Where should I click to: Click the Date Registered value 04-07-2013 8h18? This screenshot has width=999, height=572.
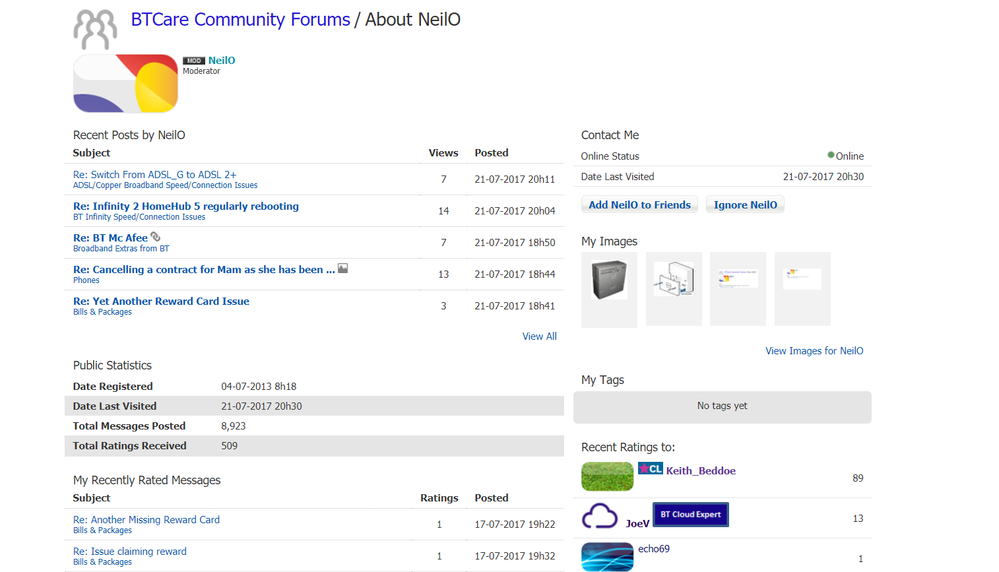[259, 387]
